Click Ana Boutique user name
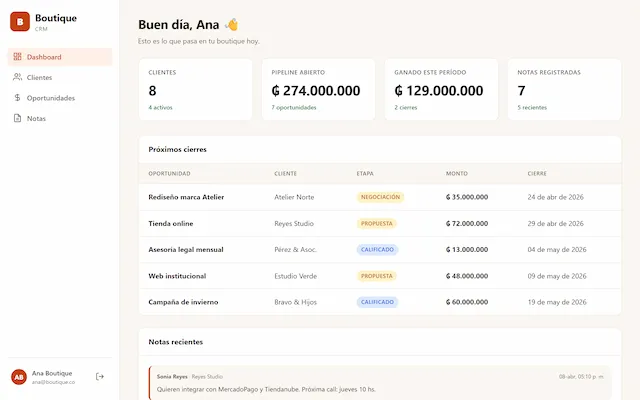Image resolution: width=640 pixels, height=400 pixels. tap(52, 373)
